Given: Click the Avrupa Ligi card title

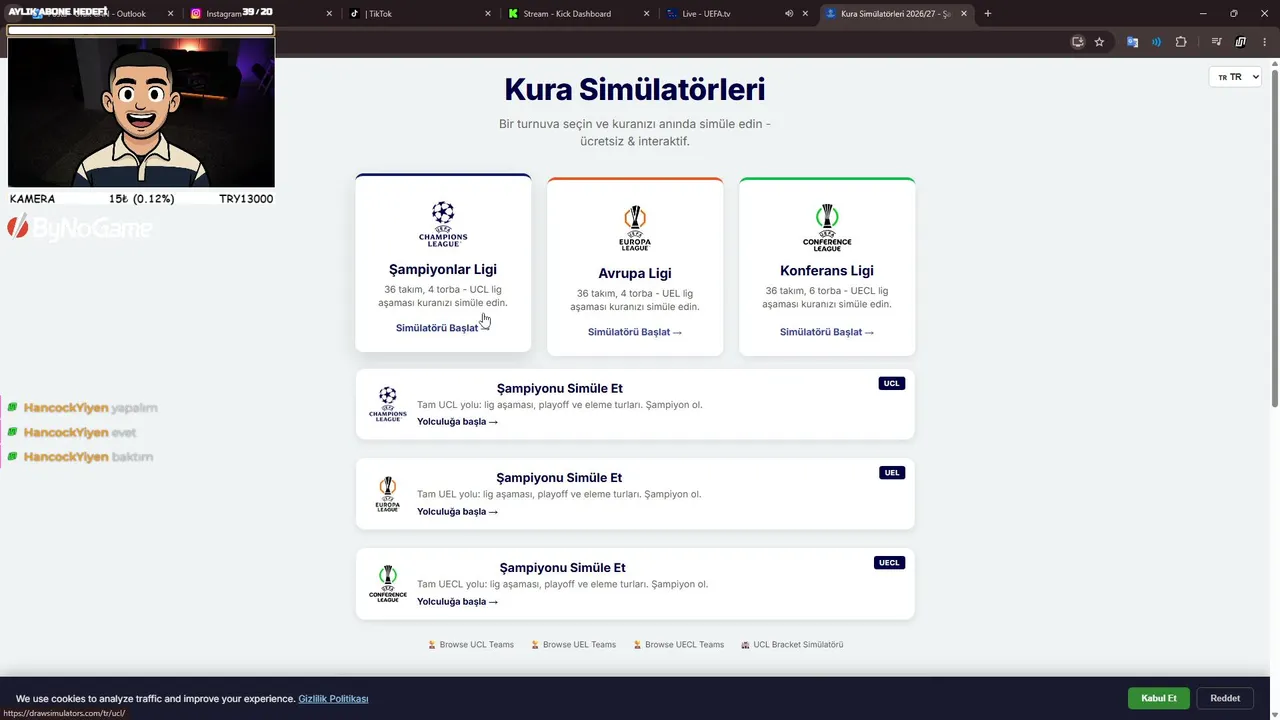Looking at the screenshot, I should pyautogui.click(x=635, y=274).
